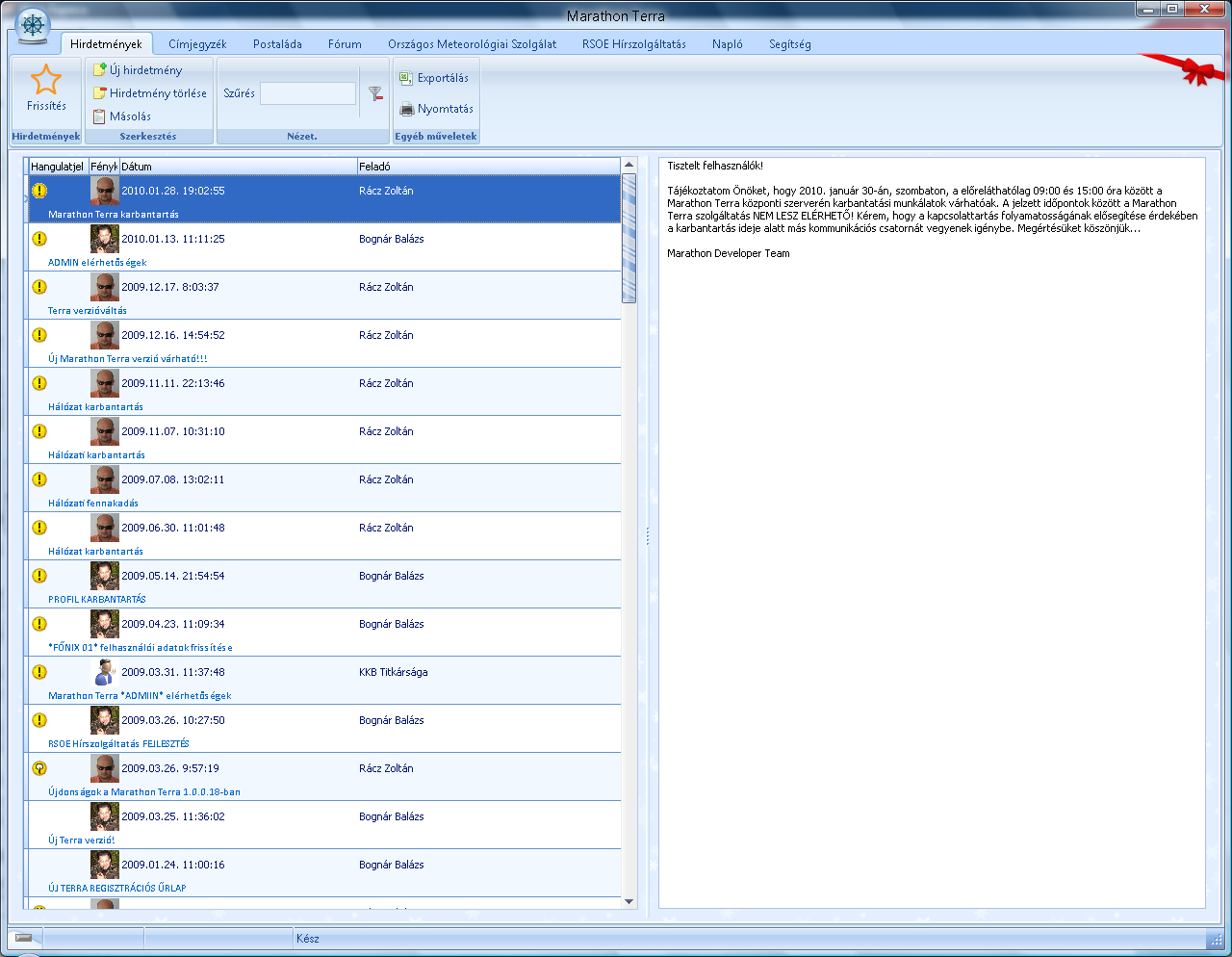Click sender photo of Új Terra verzió! row
This screenshot has height=957, width=1232.
coord(105,816)
